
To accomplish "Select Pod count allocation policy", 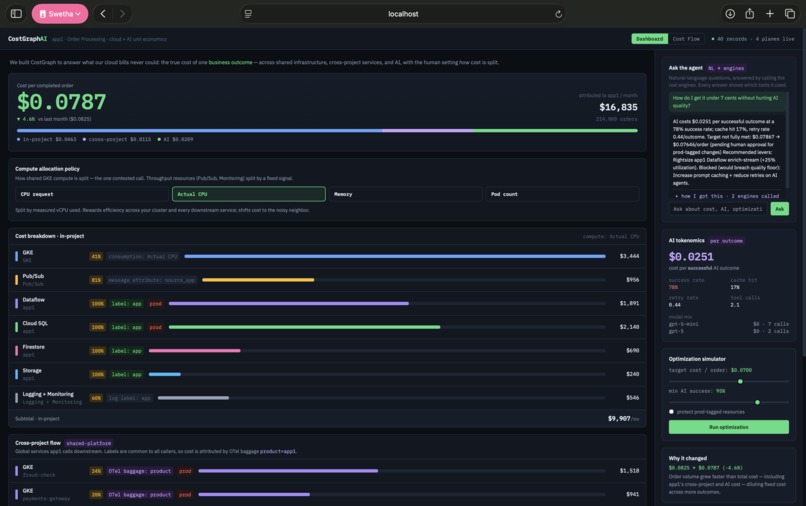I will [562, 194].
